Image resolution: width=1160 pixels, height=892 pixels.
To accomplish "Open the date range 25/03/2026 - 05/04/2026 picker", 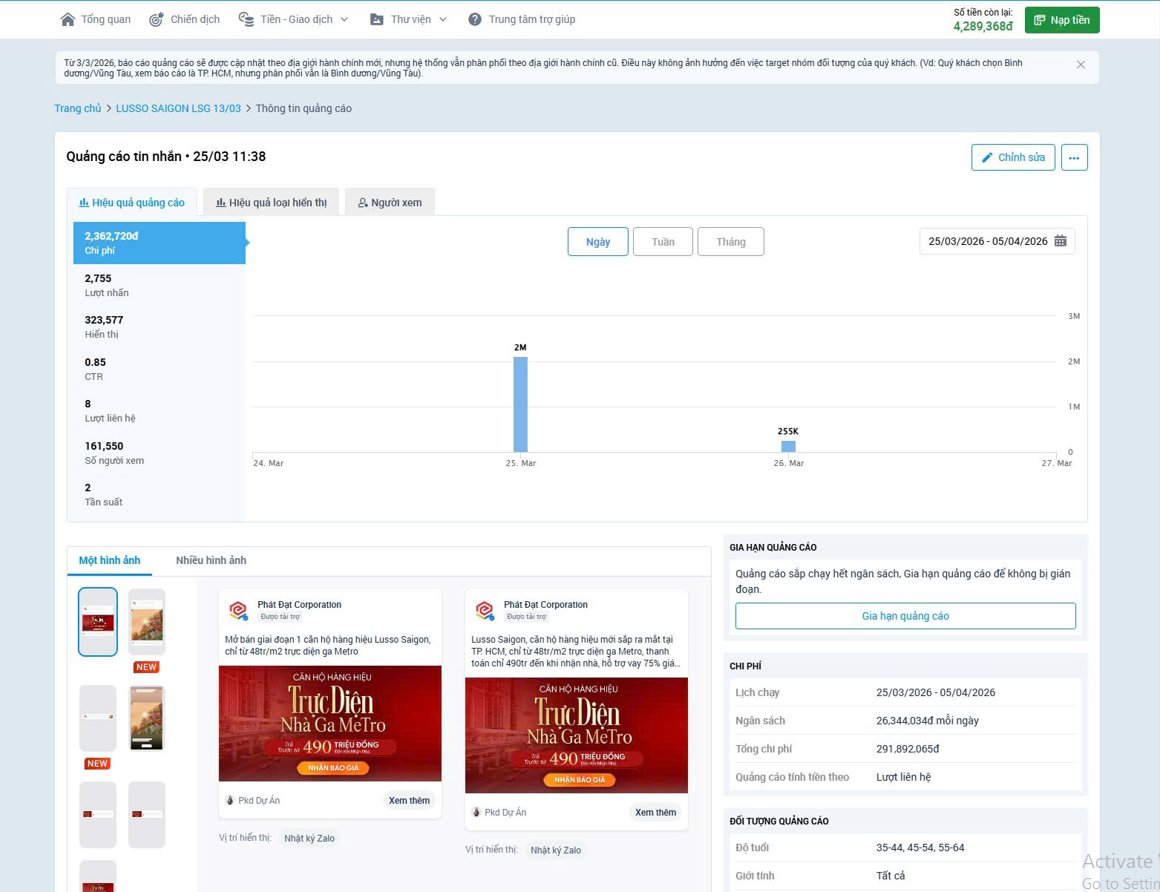I will click(x=987, y=241).
